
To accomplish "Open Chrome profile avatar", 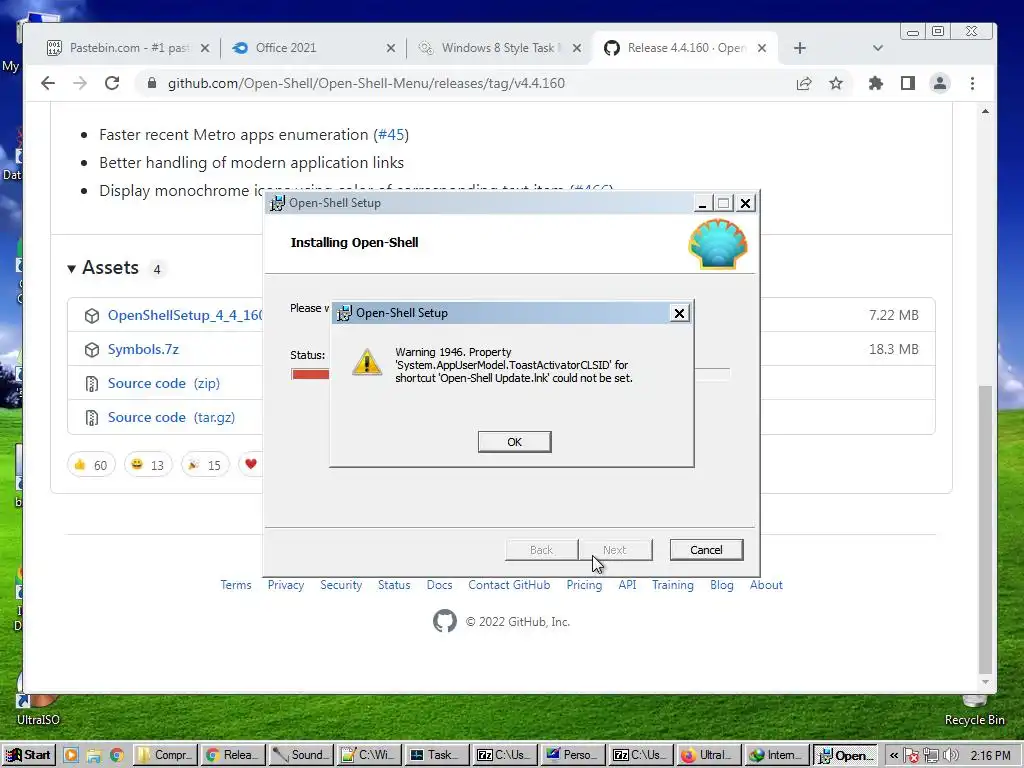I will click(940, 83).
